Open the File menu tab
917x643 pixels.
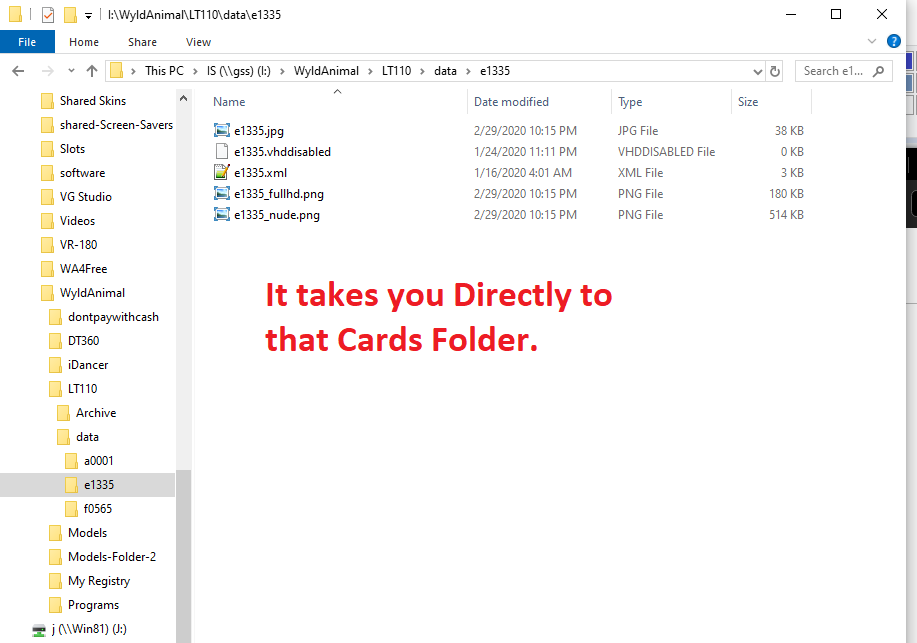point(27,42)
